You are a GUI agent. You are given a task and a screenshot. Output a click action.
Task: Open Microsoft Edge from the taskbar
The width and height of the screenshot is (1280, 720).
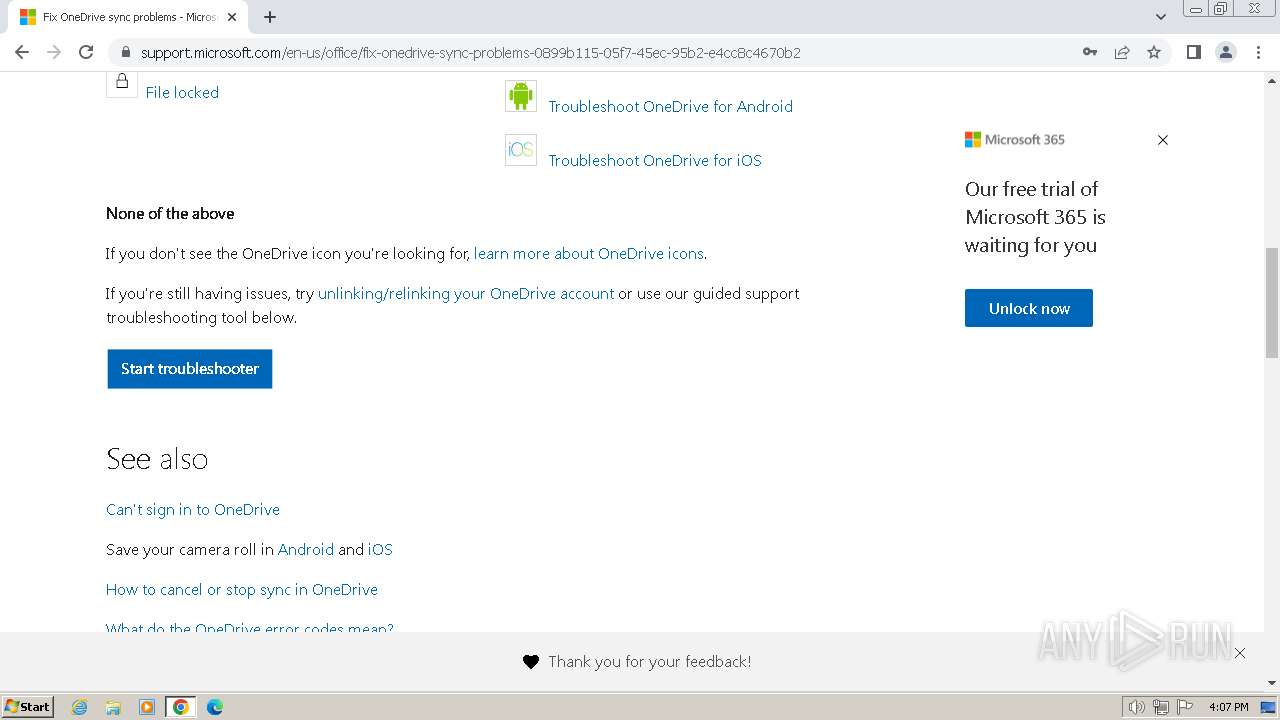[x=215, y=707]
